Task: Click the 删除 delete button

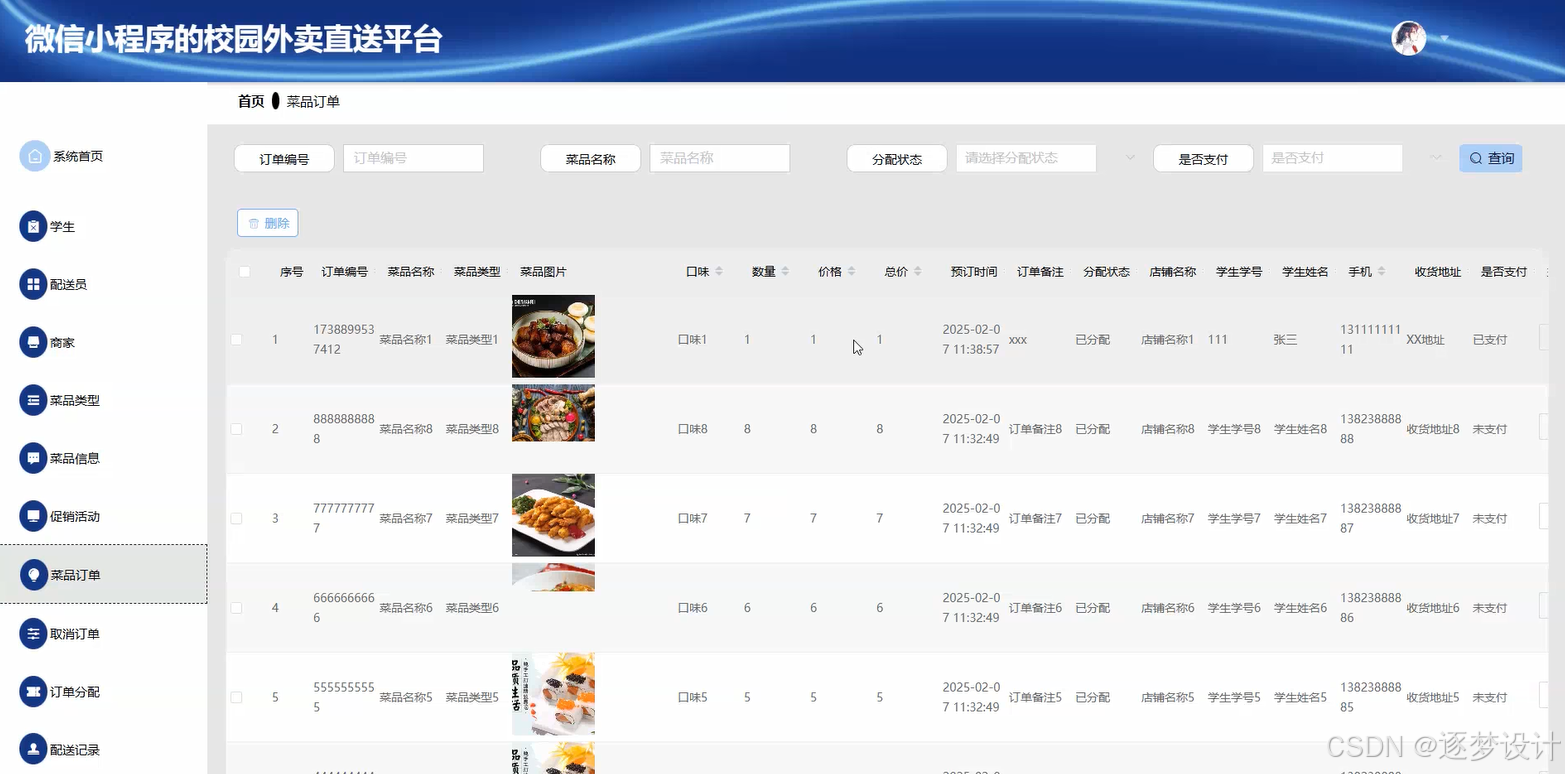Action: 268,223
